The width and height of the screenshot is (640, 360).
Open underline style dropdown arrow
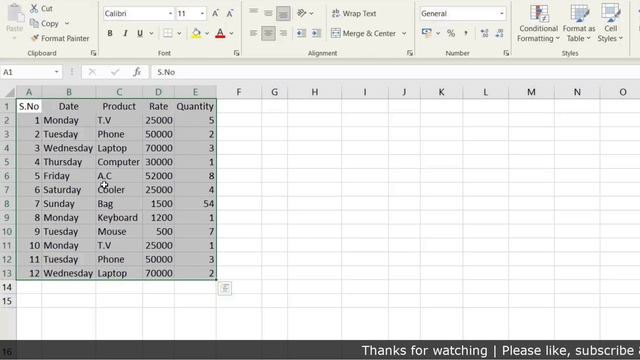tap(151, 33)
